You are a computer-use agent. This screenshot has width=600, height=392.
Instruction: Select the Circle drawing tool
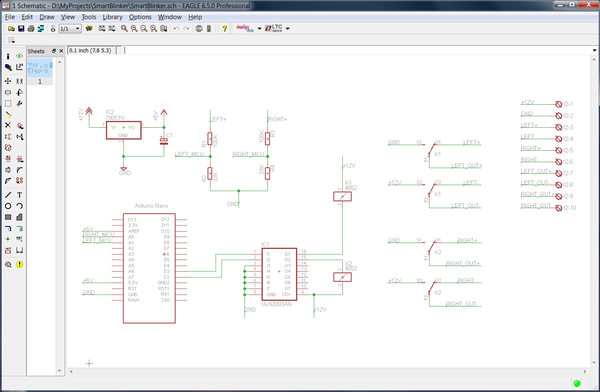pyautogui.click(x=8, y=206)
